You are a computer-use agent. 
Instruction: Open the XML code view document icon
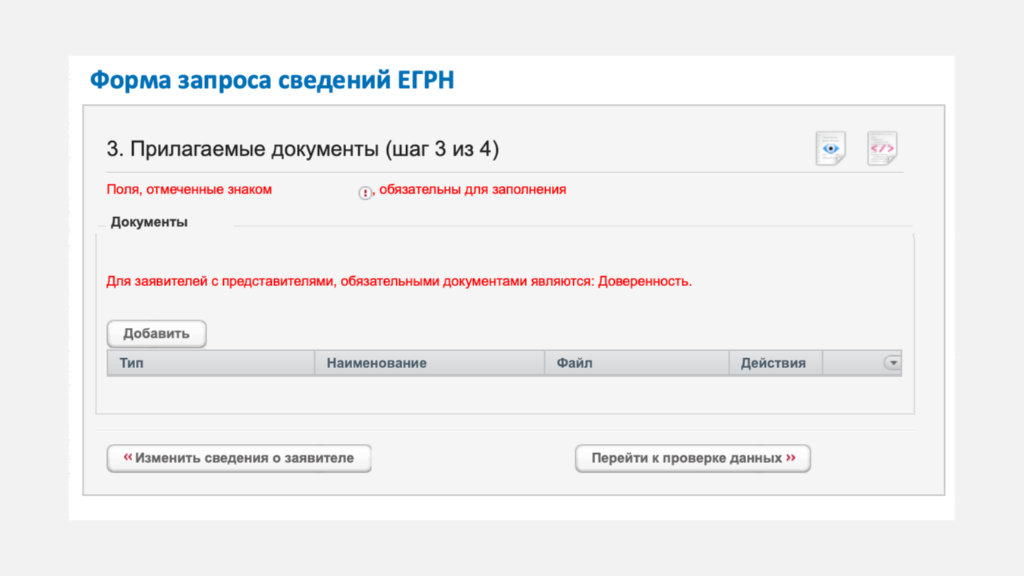pos(882,148)
